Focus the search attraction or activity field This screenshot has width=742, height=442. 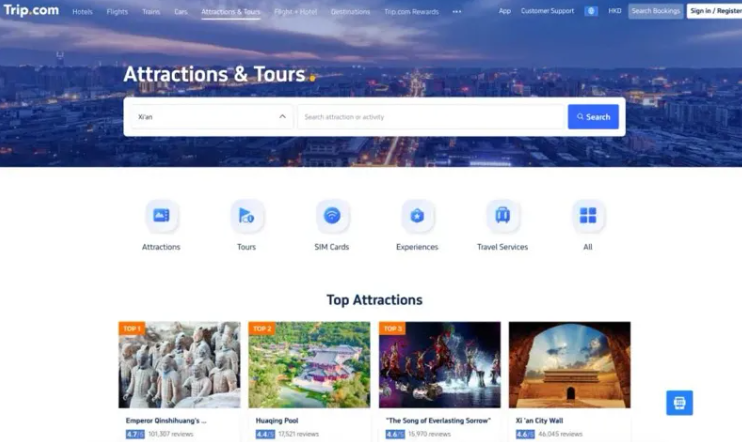point(432,116)
